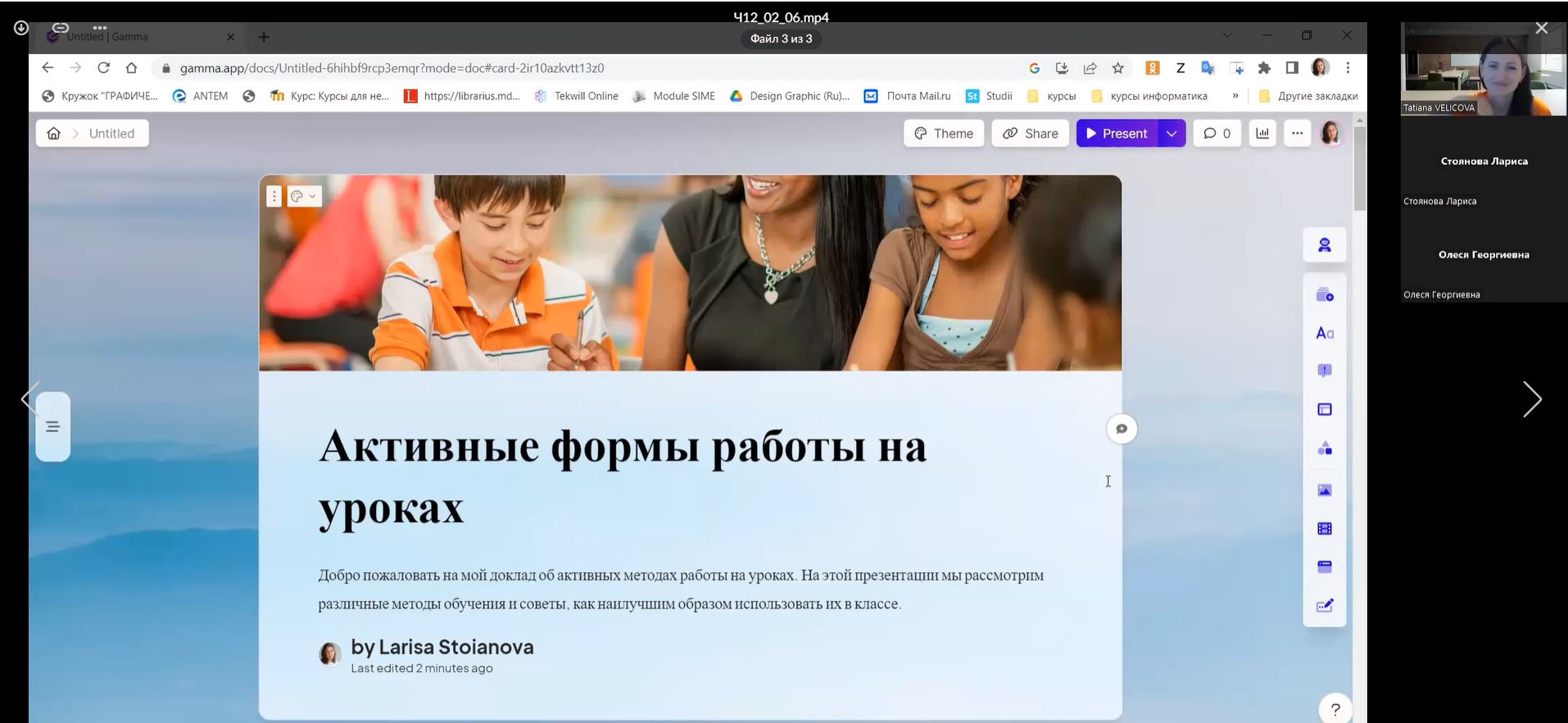This screenshot has height=723, width=1568.
Task: Open text formatting Aa panel
Action: 1324,333
